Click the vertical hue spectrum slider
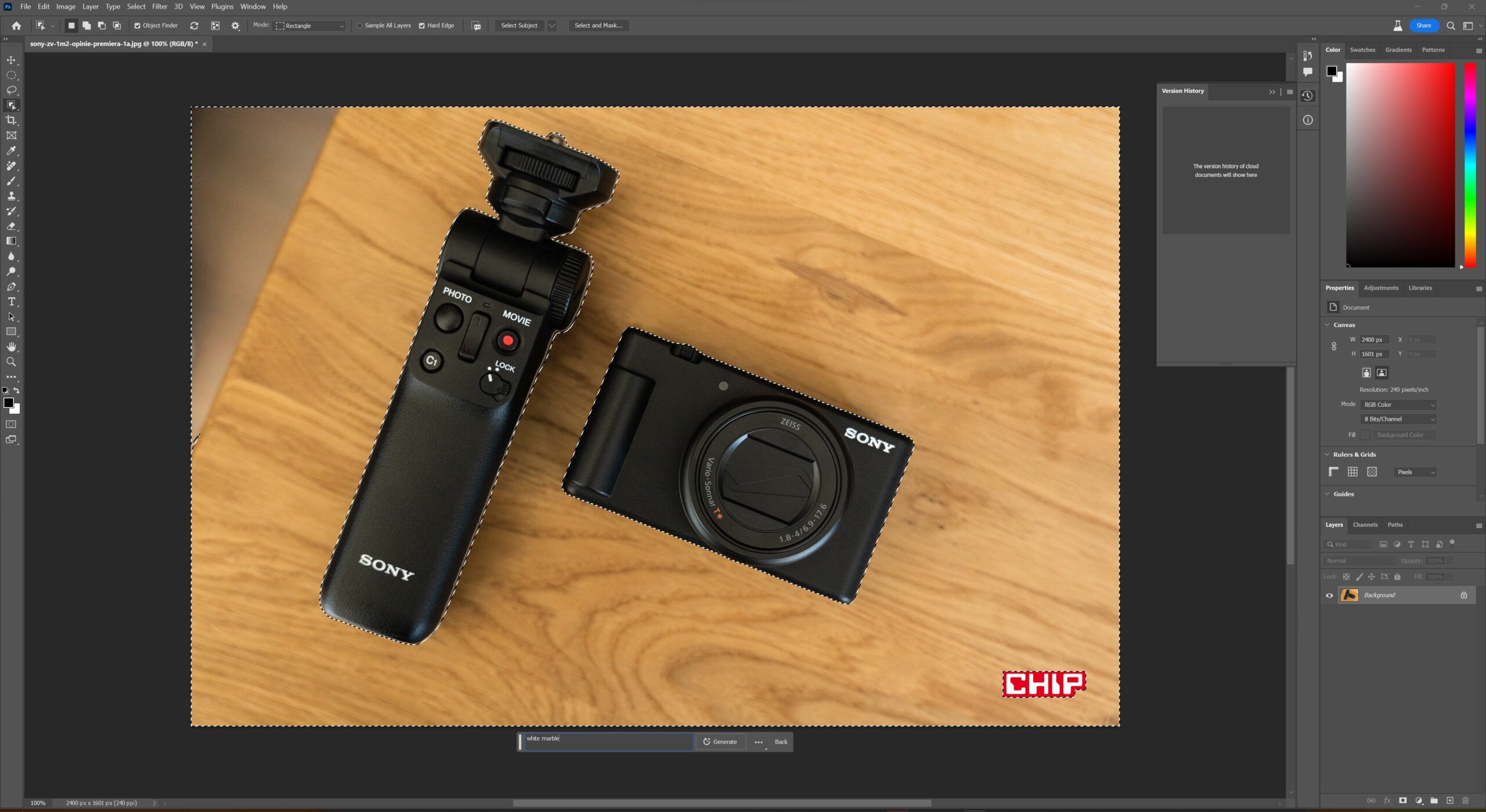1486x812 pixels. pos(1469,165)
